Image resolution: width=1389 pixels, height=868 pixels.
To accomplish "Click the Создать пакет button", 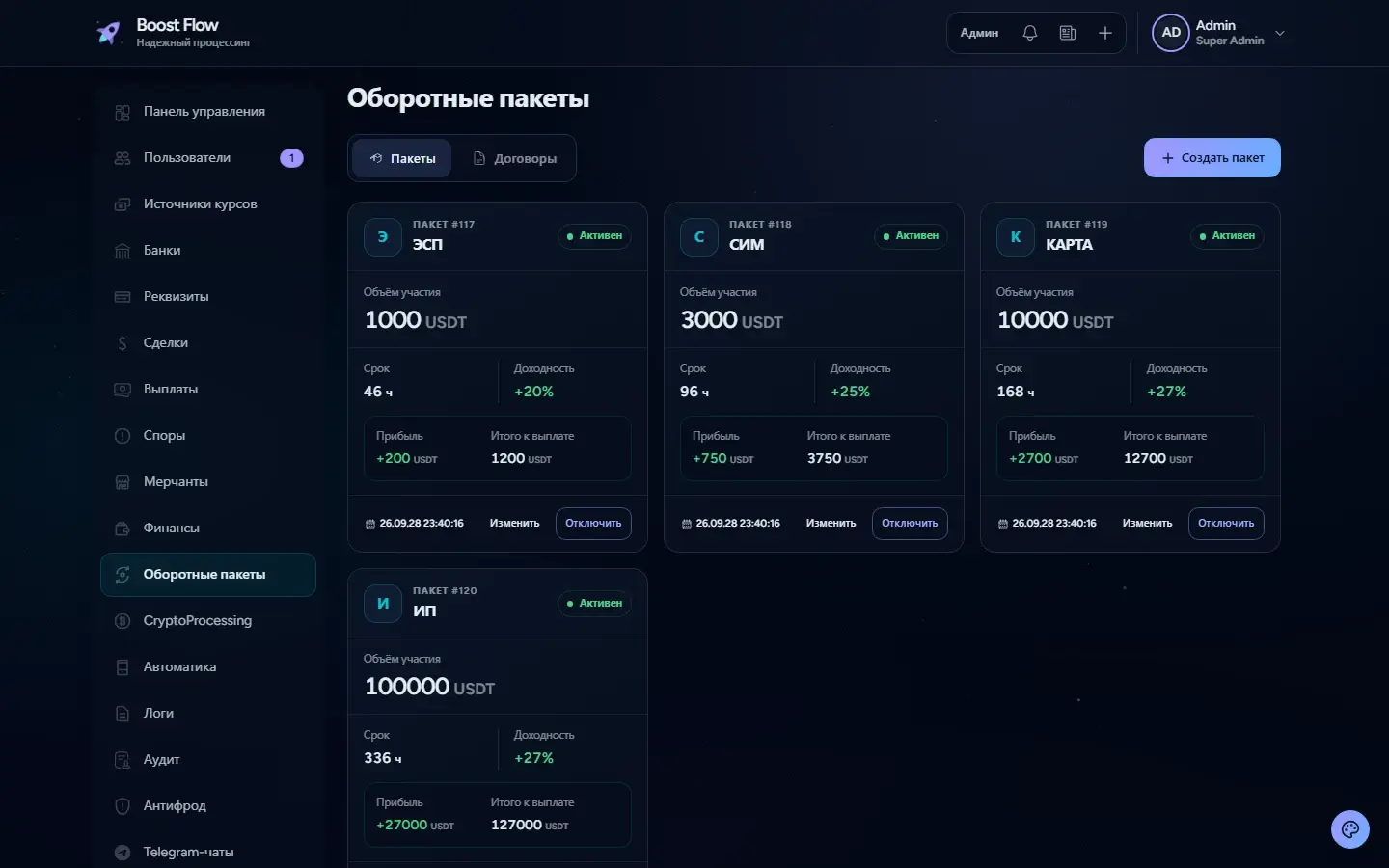I will pyautogui.click(x=1212, y=158).
